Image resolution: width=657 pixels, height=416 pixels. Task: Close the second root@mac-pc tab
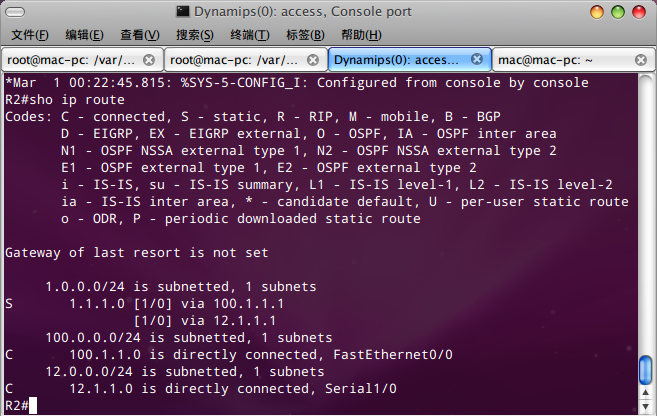pyautogui.click(x=313, y=60)
